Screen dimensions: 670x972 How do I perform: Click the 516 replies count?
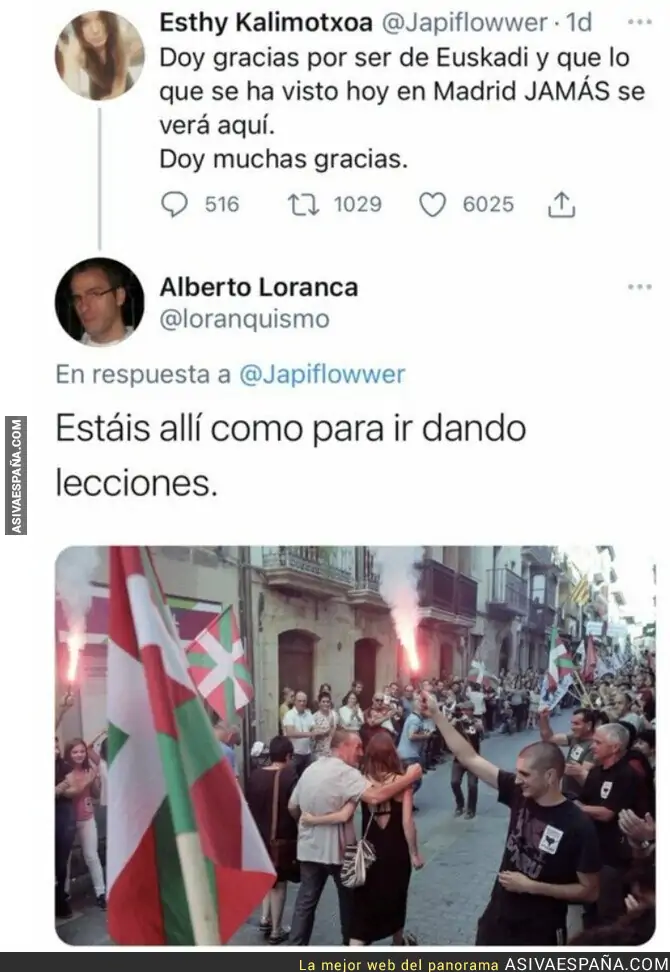[x=222, y=204]
